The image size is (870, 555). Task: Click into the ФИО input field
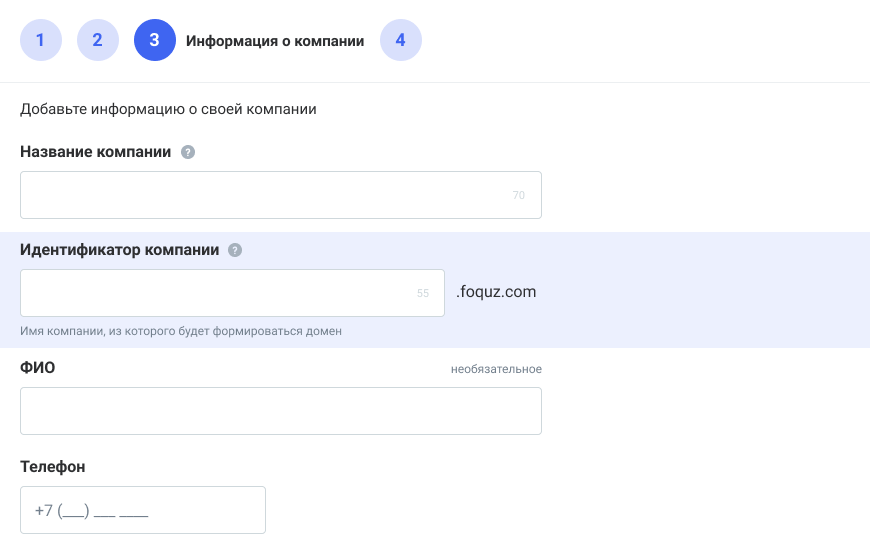tap(280, 411)
